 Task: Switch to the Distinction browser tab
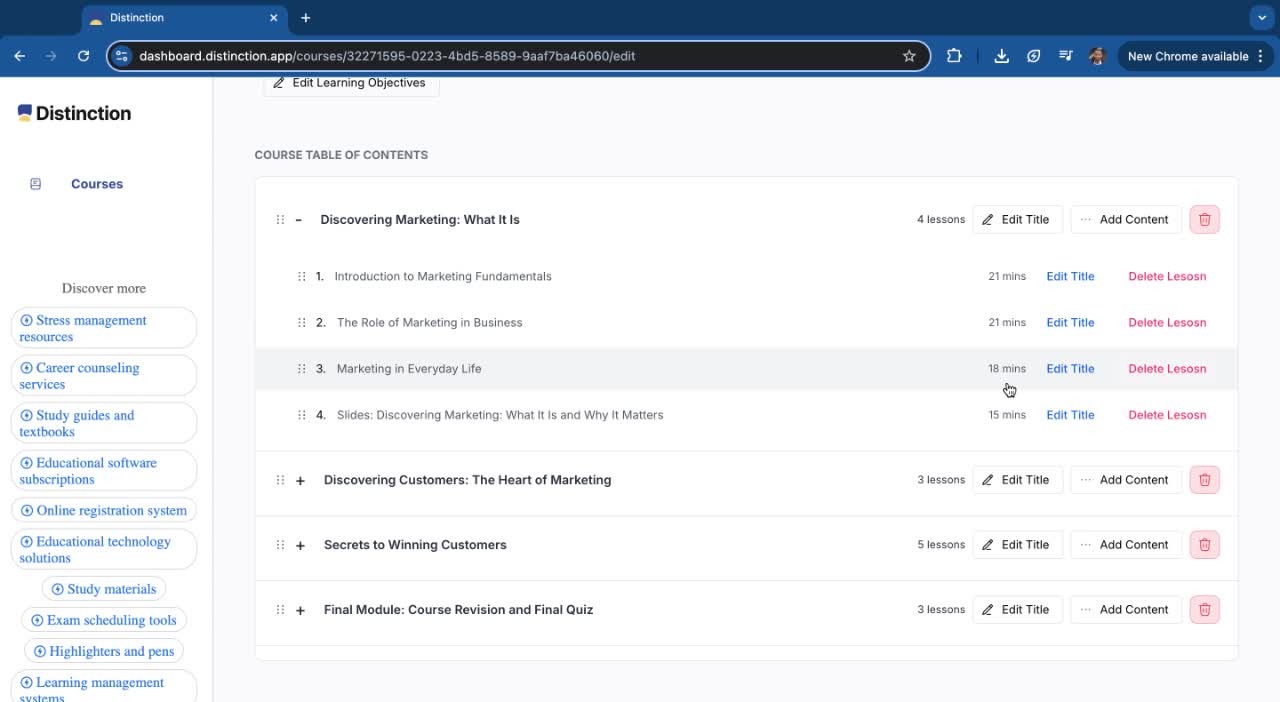point(180,18)
